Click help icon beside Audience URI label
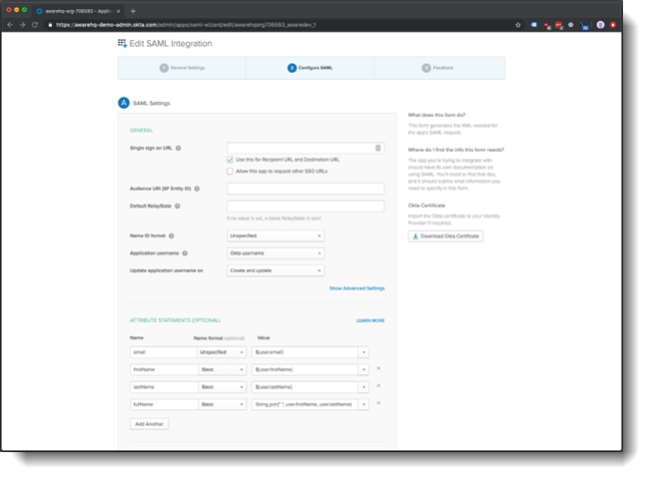This screenshot has width=650, height=479. point(197,188)
